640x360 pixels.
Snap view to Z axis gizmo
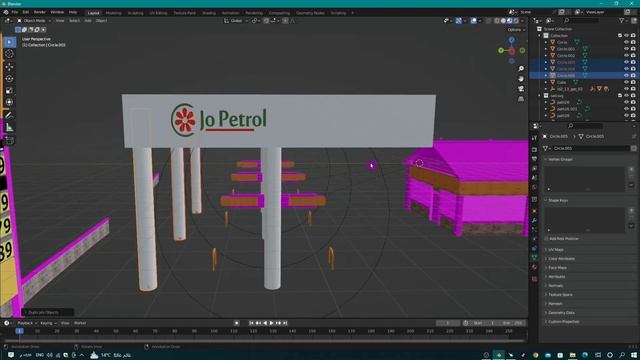pos(511,40)
